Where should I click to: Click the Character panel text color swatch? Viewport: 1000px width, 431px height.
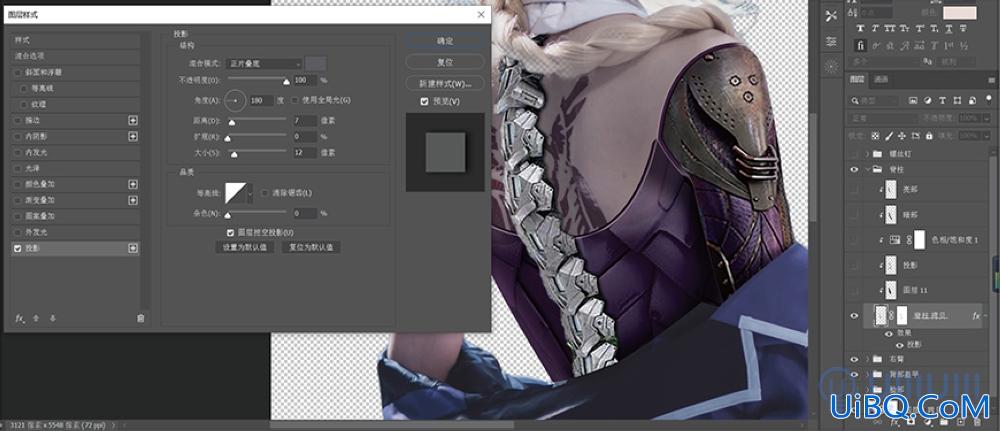coord(960,13)
